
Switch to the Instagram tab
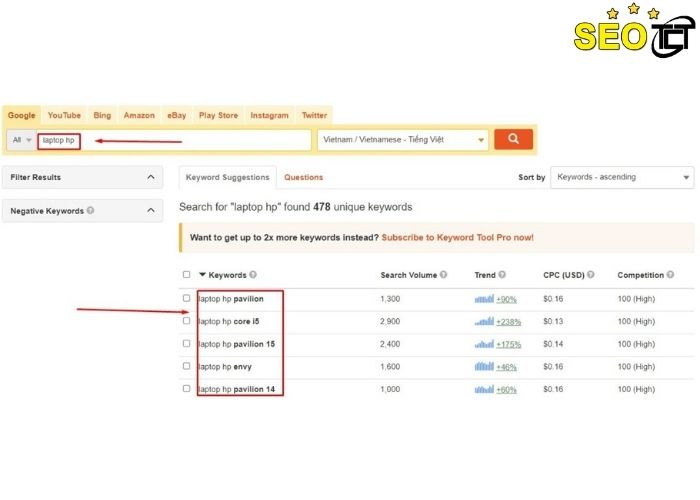269,115
